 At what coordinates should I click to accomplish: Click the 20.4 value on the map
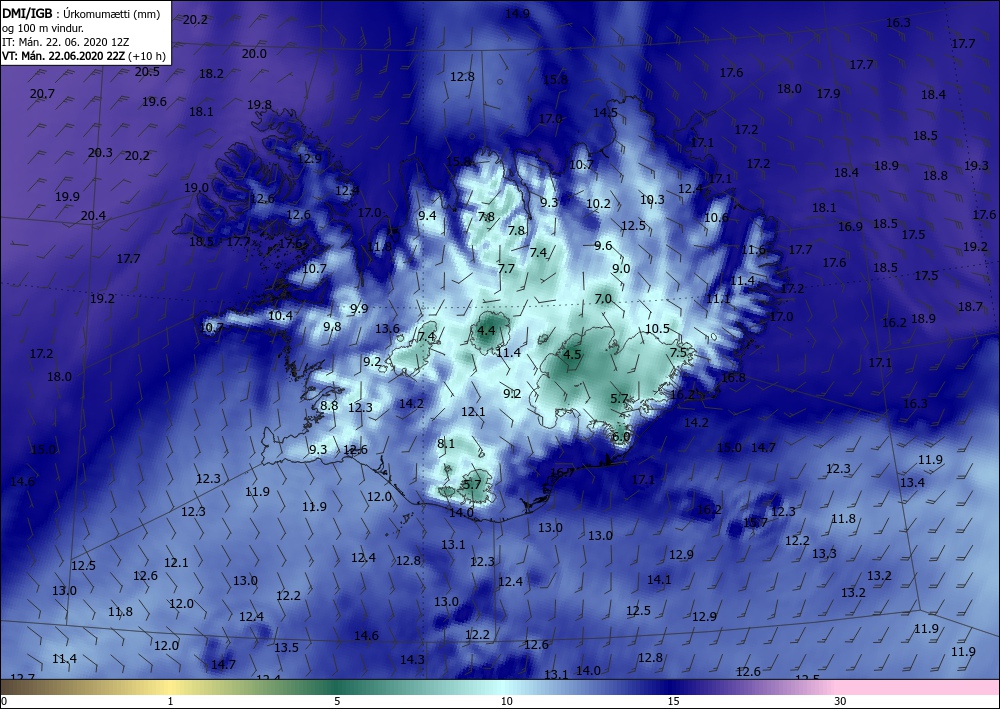[93, 216]
